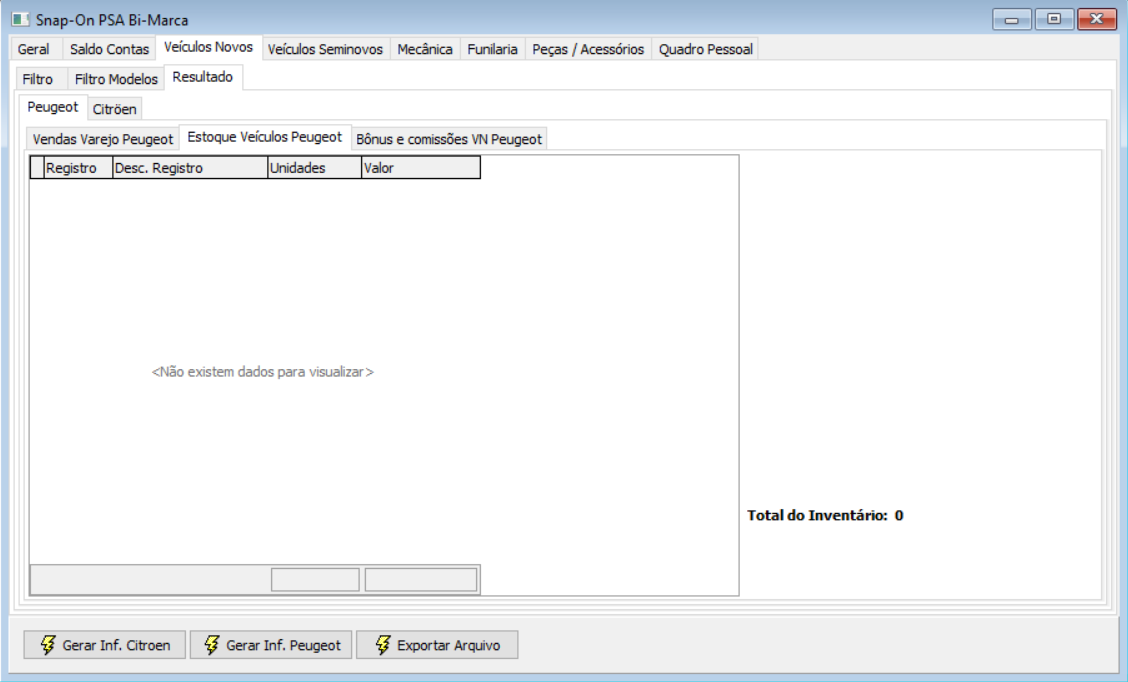Go to the Mecânica tab
Image resolution: width=1128 pixels, height=682 pixels.
coord(425,49)
